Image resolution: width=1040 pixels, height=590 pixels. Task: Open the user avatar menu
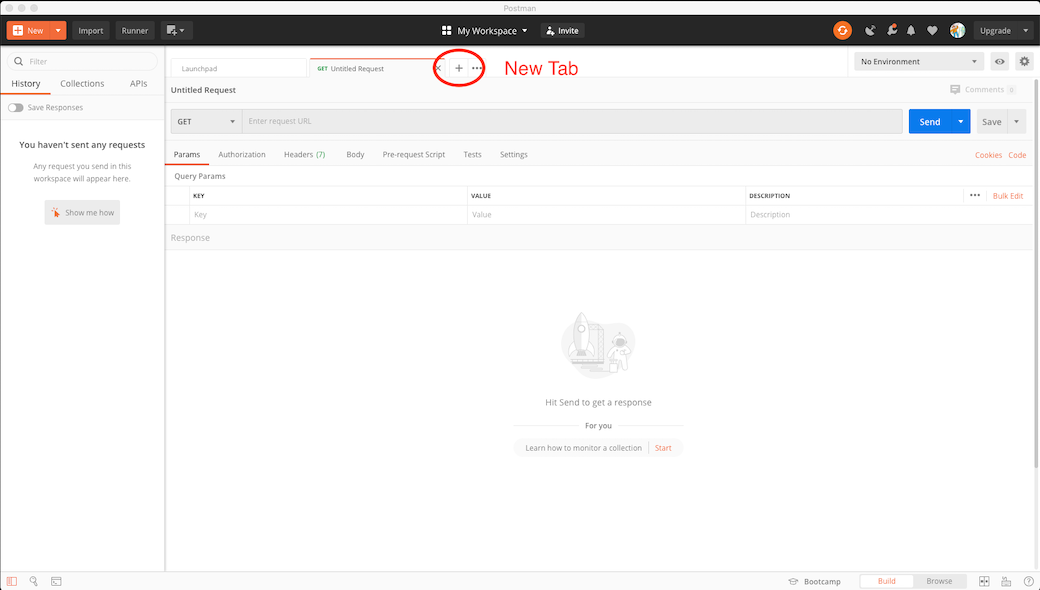[957, 30]
